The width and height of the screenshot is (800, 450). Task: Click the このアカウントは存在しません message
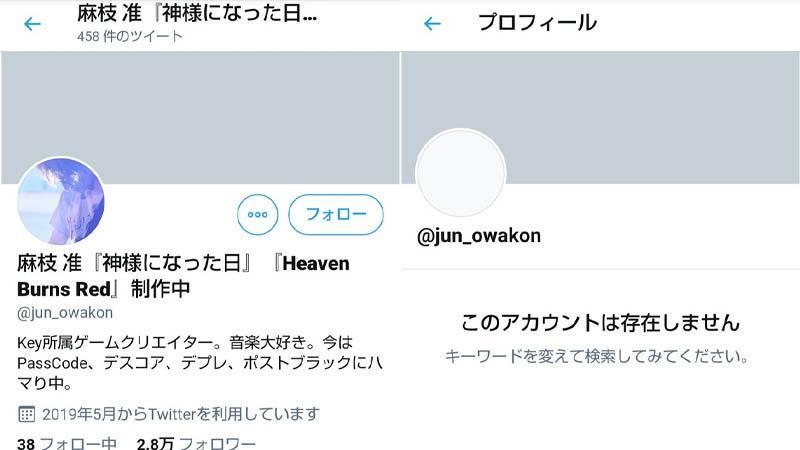pyautogui.click(x=600, y=322)
